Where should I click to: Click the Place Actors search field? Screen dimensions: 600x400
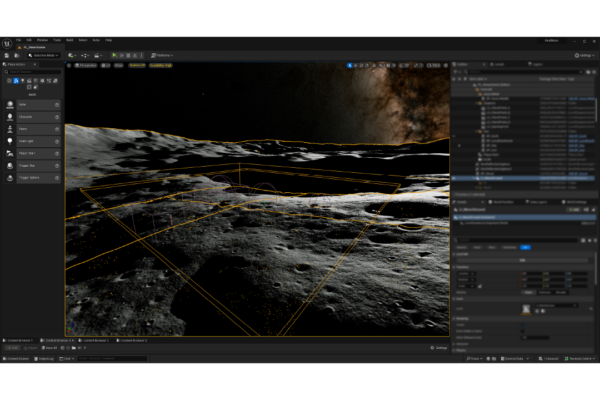pyautogui.click(x=32, y=73)
